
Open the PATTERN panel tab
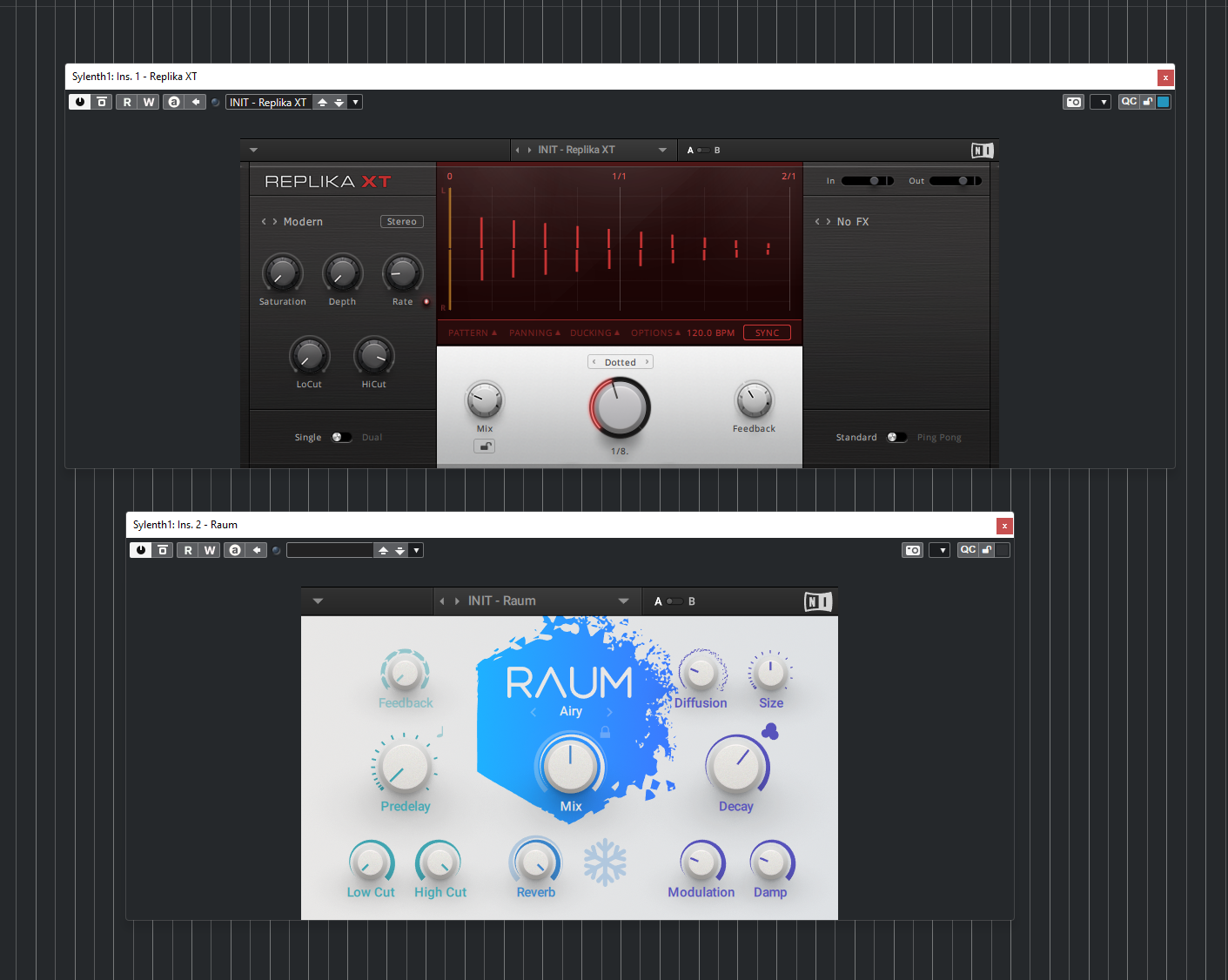click(x=473, y=333)
